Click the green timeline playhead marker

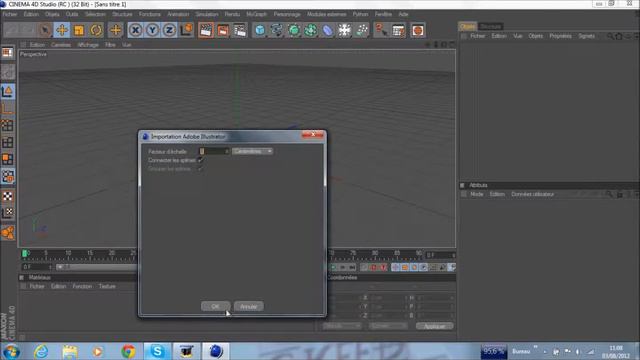click(x=25, y=253)
